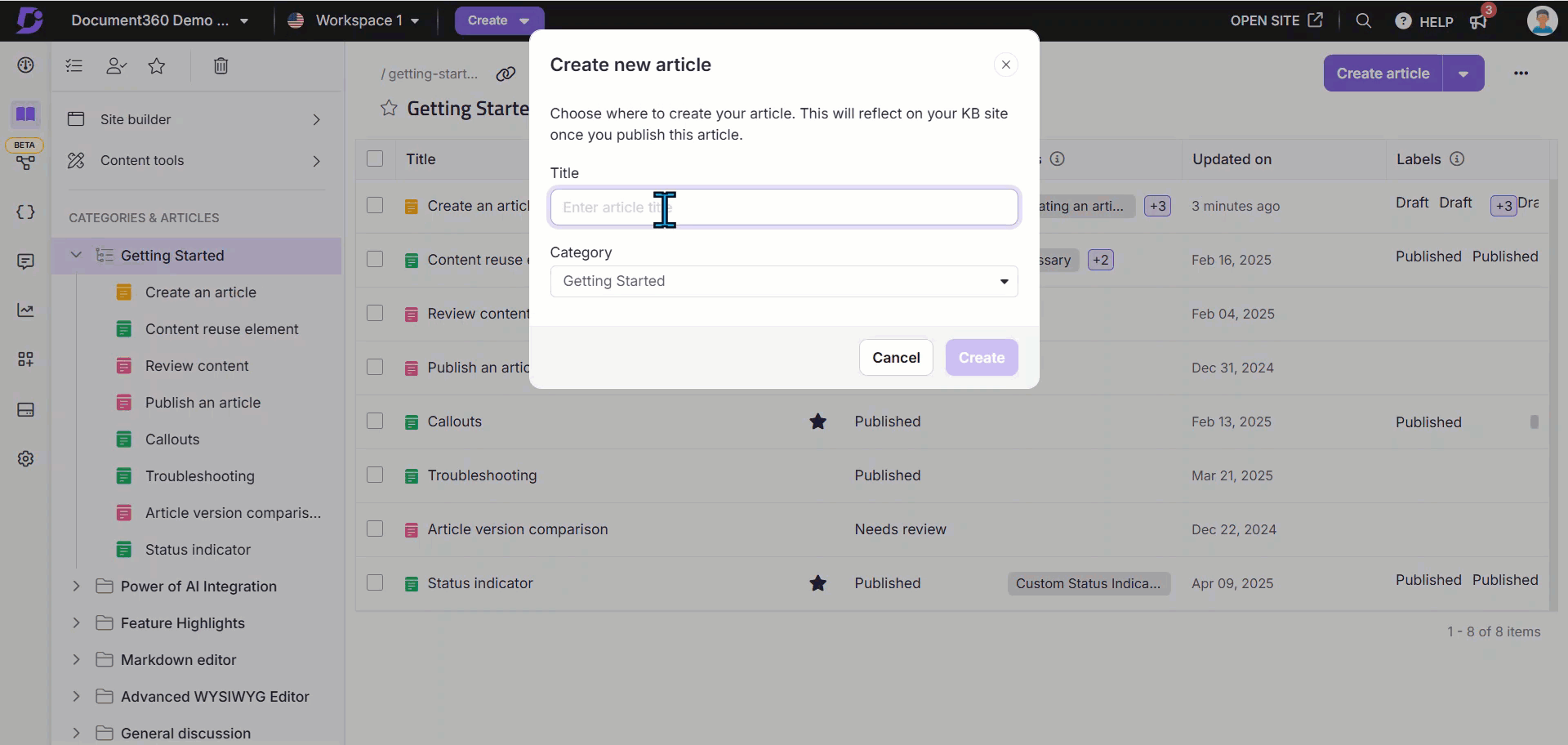Open the Troubleshooting article in table
Image resolution: width=1568 pixels, height=745 pixels.
(482, 475)
